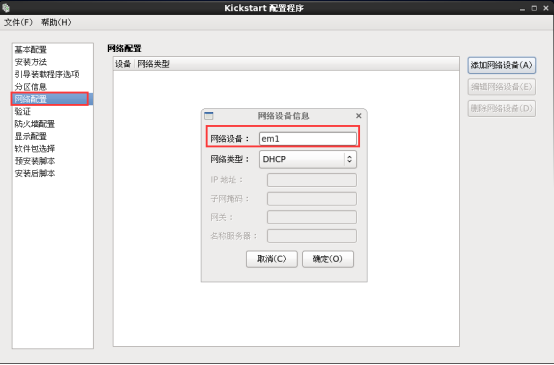Select 验证 in the sidebar
Image resolution: width=554 pixels, height=365 pixels.
(x=53, y=111)
